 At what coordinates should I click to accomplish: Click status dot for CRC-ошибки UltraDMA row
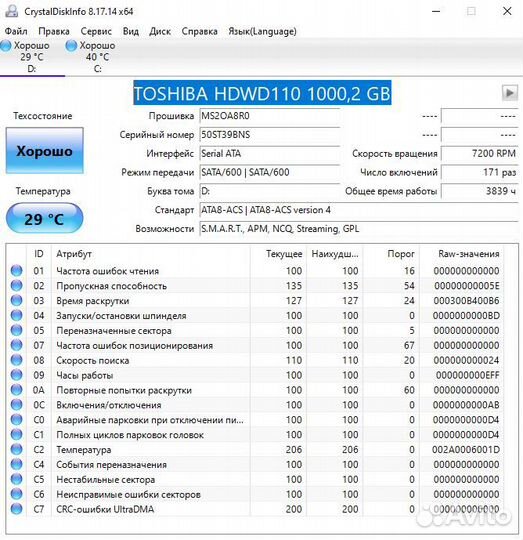point(16,509)
